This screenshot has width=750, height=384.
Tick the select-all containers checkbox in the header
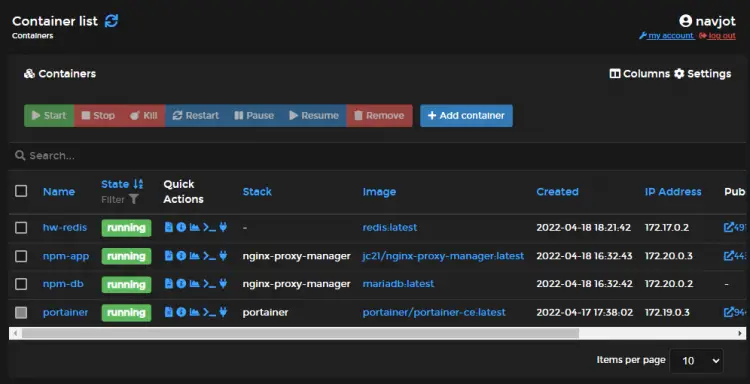pyautogui.click(x=21, y=191)
